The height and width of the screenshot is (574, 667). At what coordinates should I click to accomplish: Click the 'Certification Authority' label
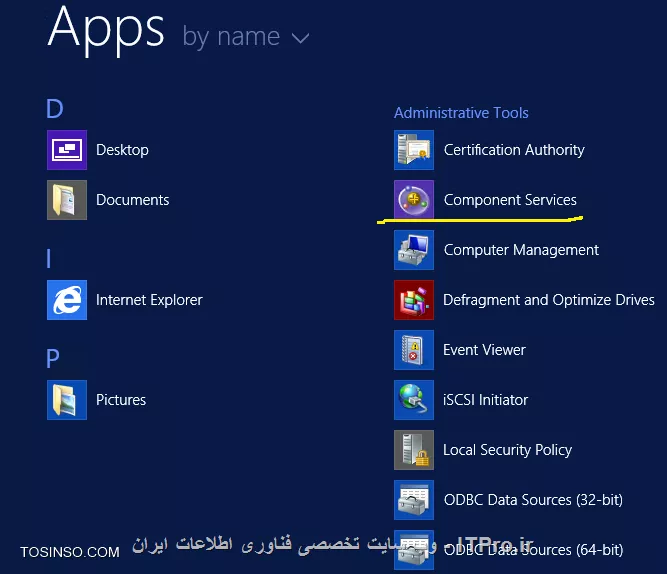(x=514, y=150)
